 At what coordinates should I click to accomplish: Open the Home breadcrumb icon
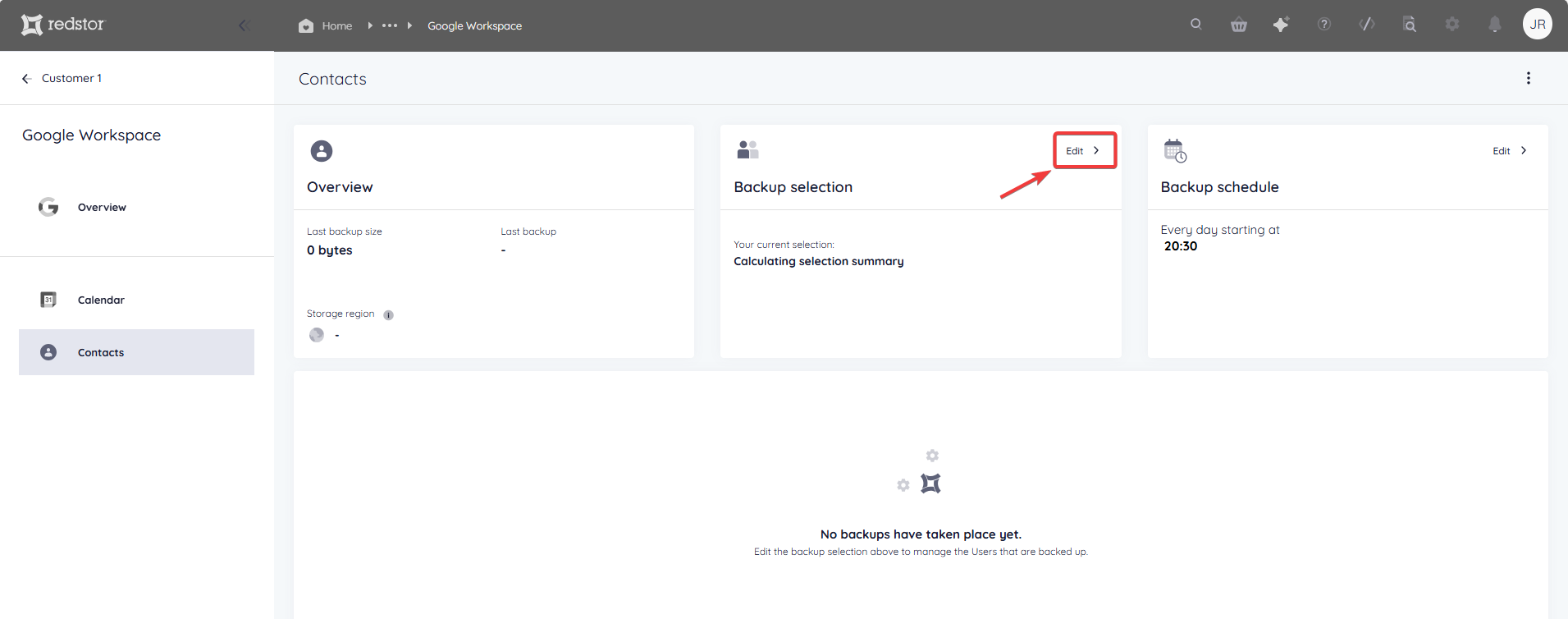point(306,25)
